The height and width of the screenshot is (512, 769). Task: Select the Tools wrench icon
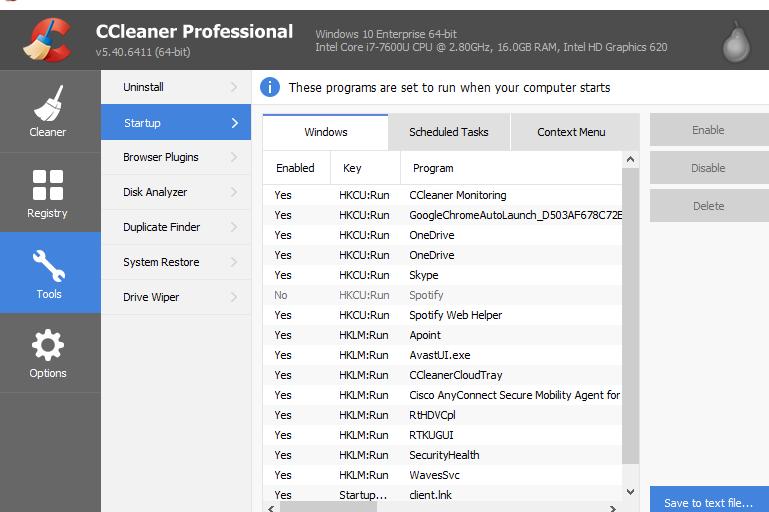coord(49,272)
